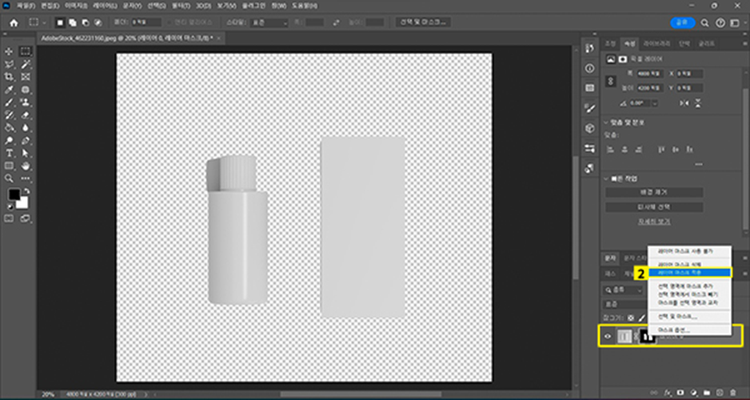
Task: Click the canvas vertical scrollbar
Action: [x=575, y=218]
